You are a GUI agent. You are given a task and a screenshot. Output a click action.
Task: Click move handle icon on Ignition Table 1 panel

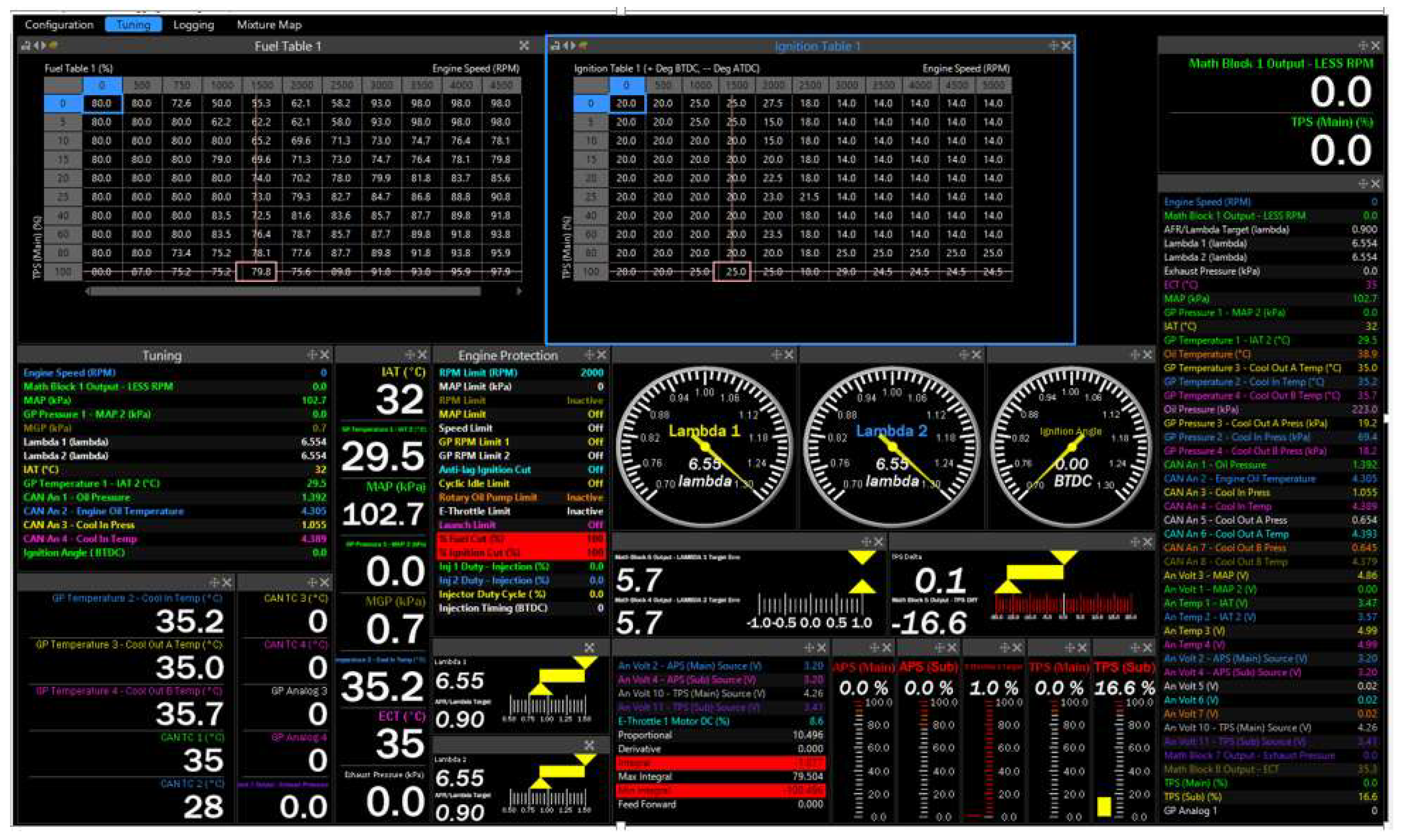pyautogui.click(x=1053, y=46)
